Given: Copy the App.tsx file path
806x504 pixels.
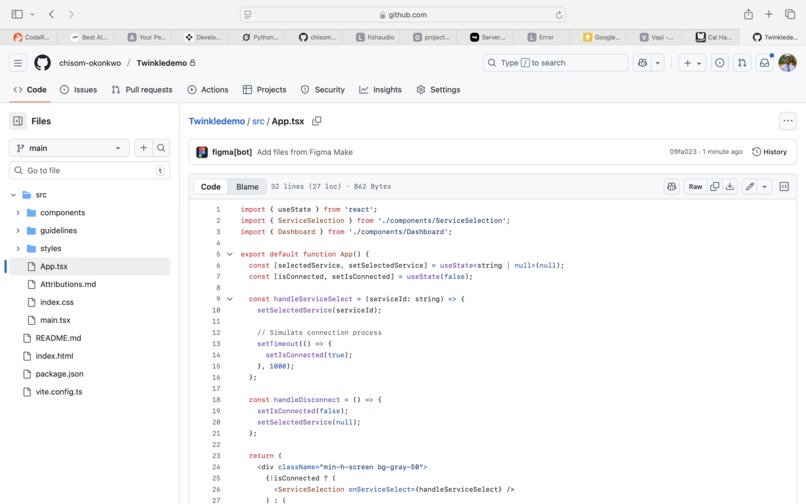Looking at the screenshot, I should [317, 121].
